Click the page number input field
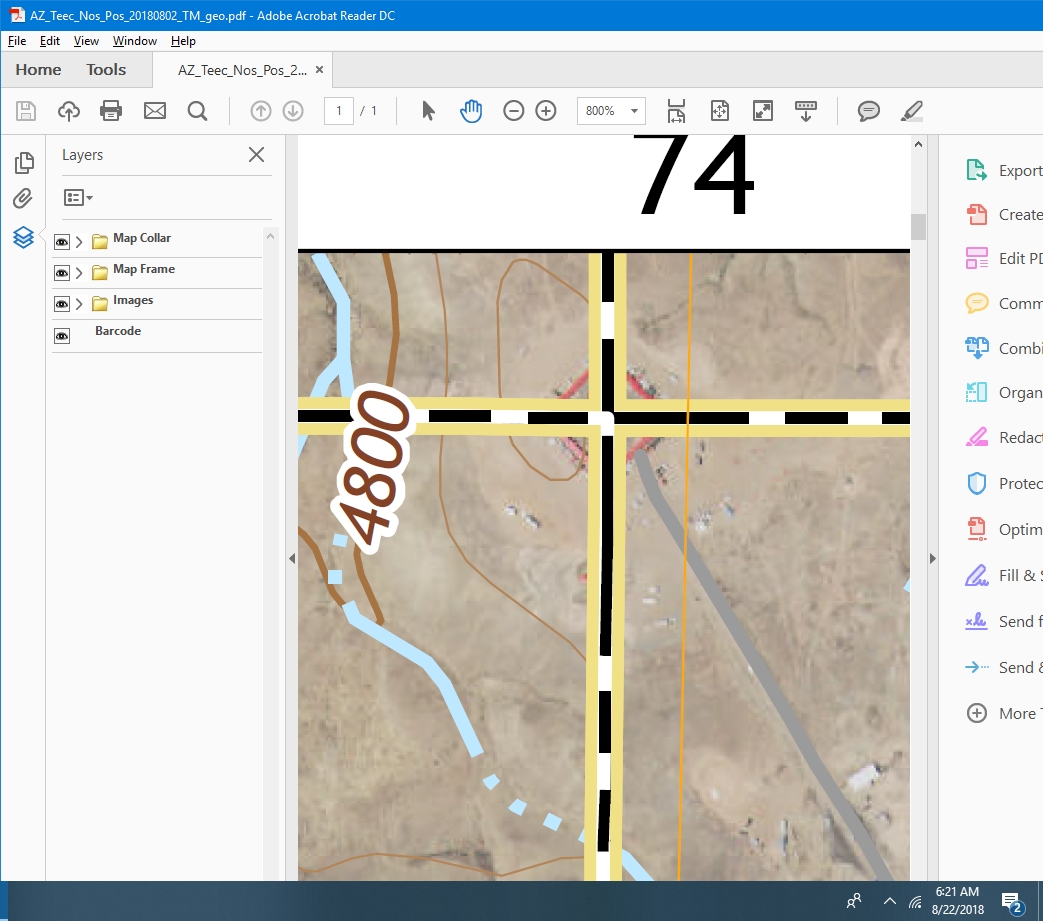 point(339,111)
